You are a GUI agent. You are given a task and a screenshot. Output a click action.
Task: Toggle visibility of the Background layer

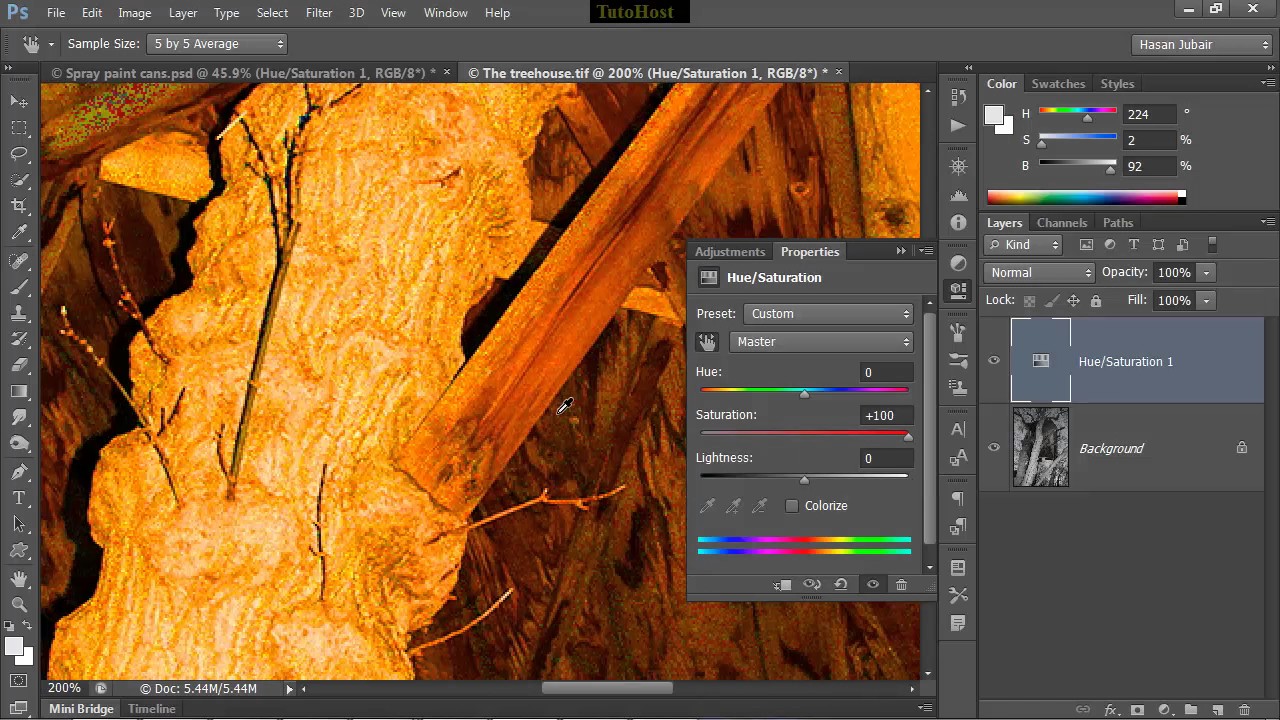pyautogui.click(x=994, y=448)
